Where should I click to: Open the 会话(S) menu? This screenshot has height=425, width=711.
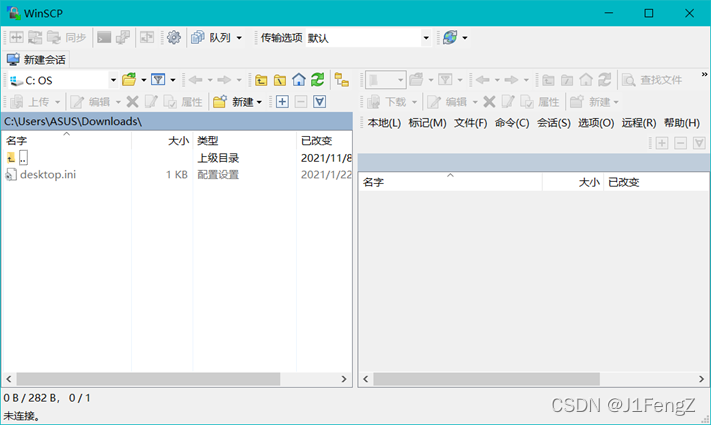[554, 123]
